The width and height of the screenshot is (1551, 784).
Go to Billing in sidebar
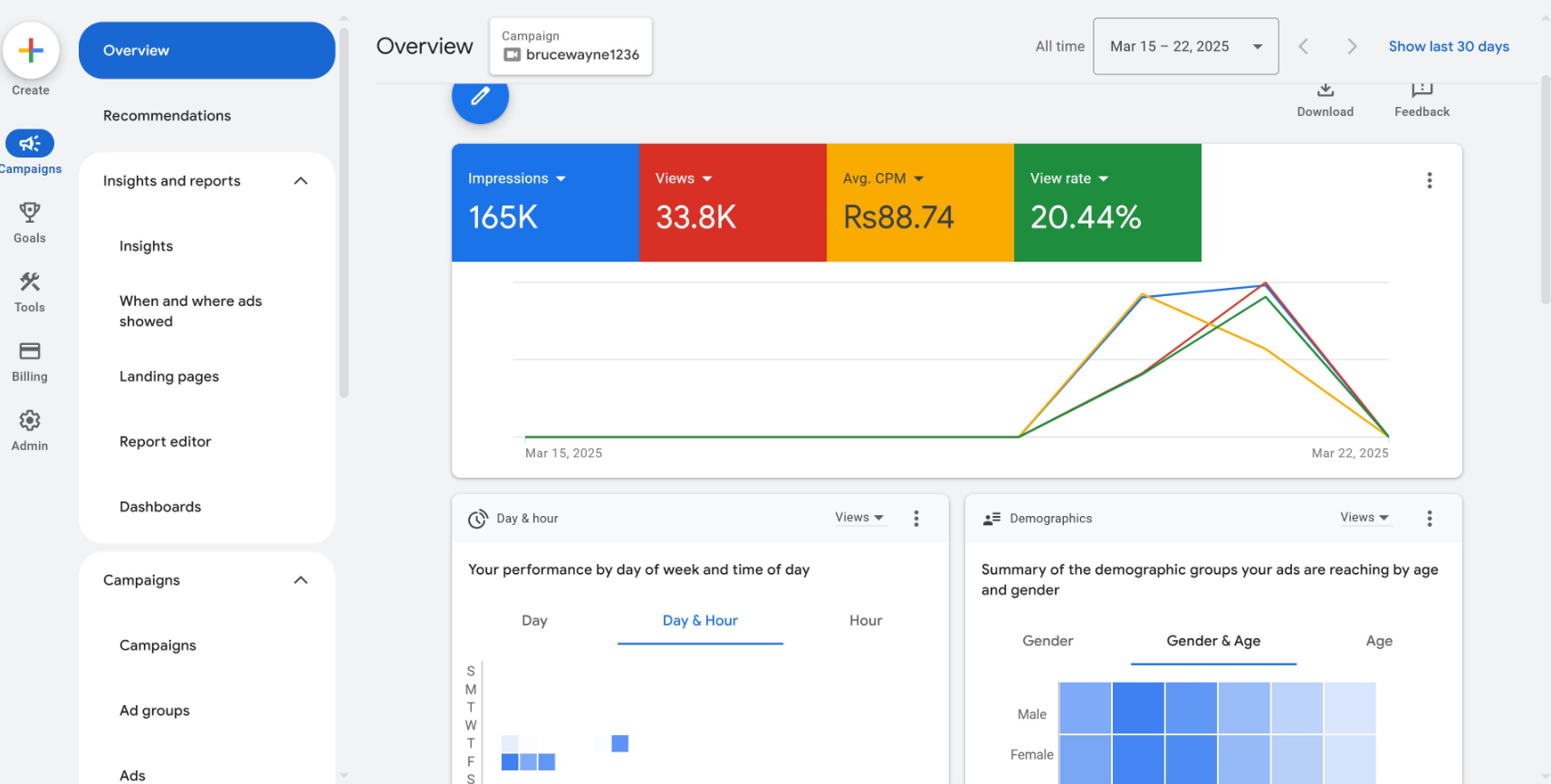click(30, 360)
